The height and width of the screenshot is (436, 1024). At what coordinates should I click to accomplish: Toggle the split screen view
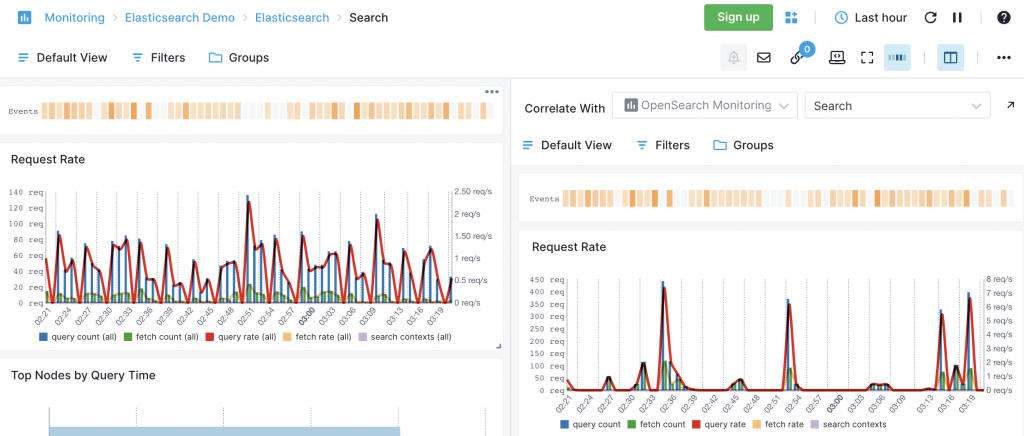coord(951,57)
